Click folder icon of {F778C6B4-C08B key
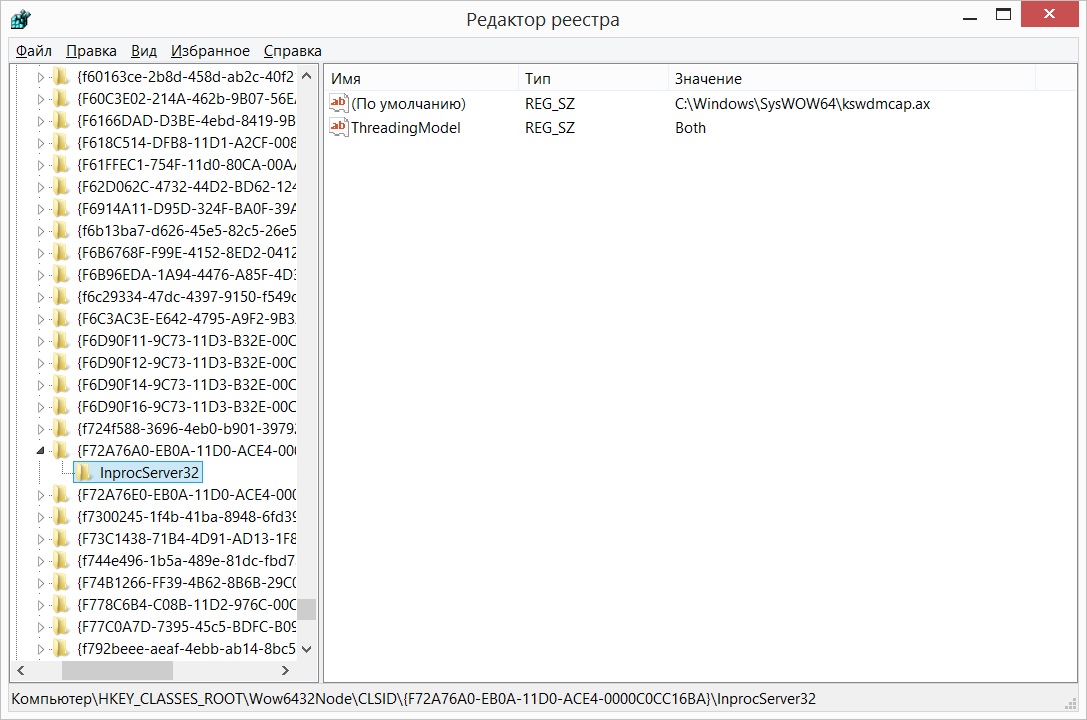Screen dimensions: 1087x720 pos(62,604)
